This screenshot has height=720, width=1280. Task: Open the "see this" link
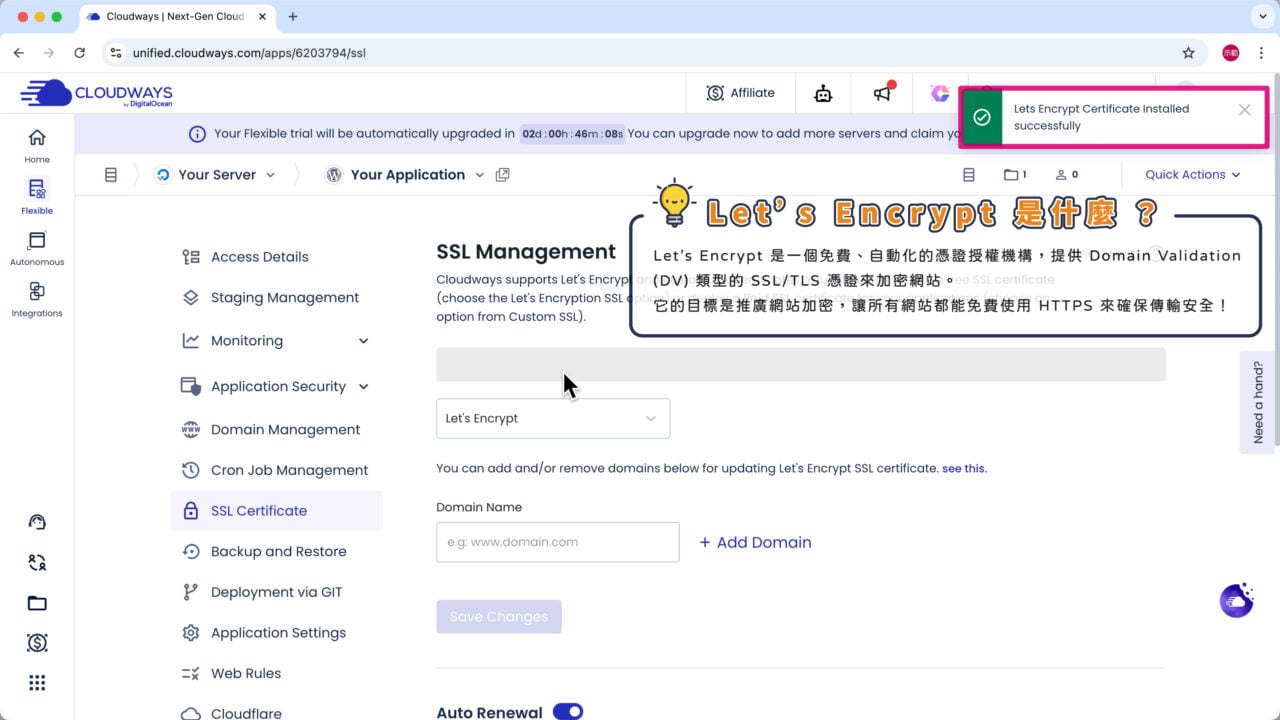[x=962, y=468]
